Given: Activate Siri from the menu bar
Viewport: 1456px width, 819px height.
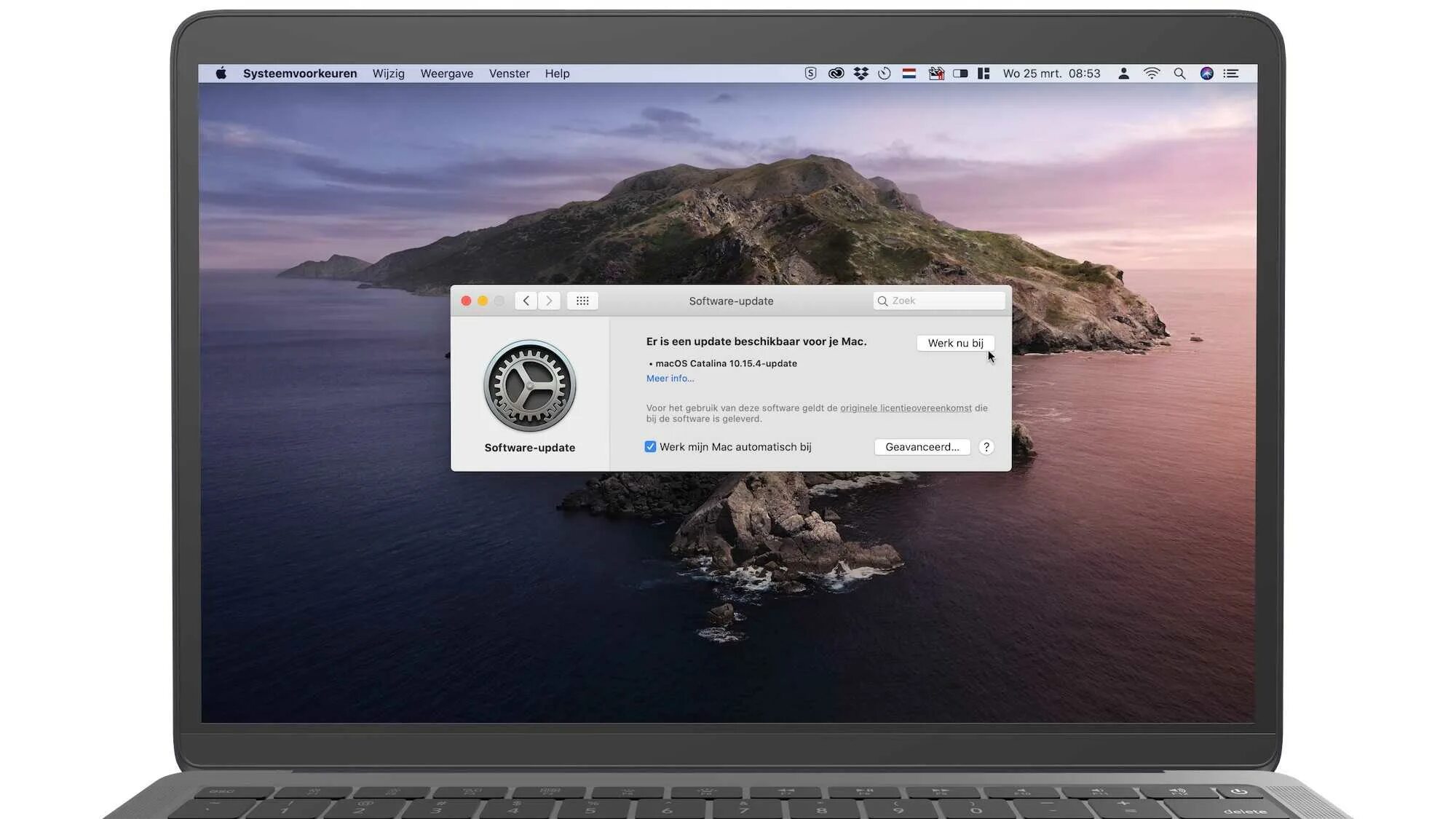Looking at the screenshot, I should 1206,73.
